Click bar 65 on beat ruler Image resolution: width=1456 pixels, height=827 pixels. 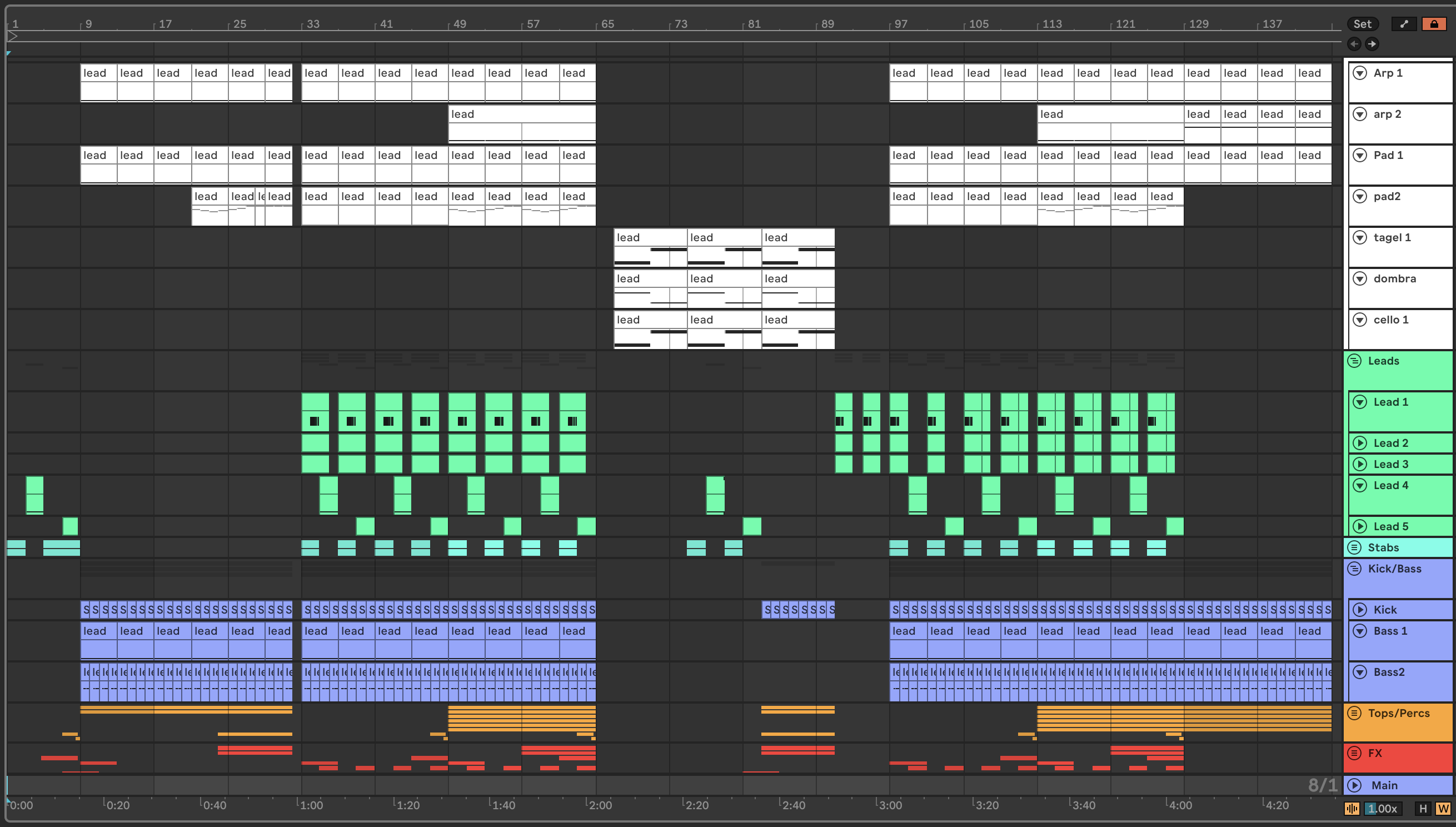point(607,24)
